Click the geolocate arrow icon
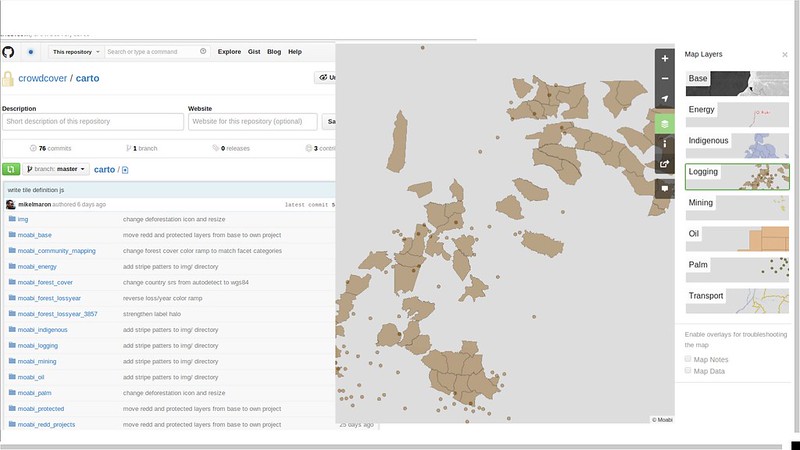800x450 pixels. (x=664, y=98)
